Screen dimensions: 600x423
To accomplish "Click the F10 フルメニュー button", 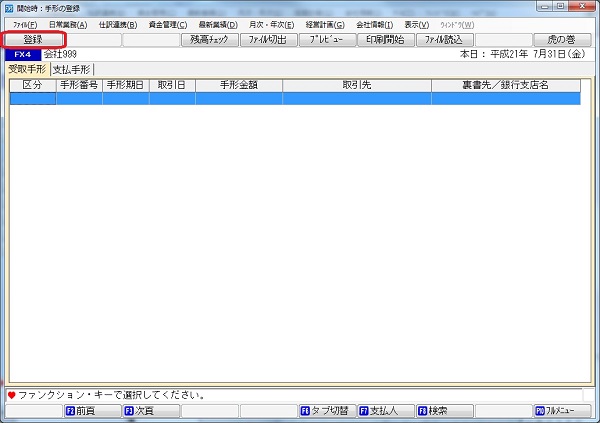I will point(562,411).
